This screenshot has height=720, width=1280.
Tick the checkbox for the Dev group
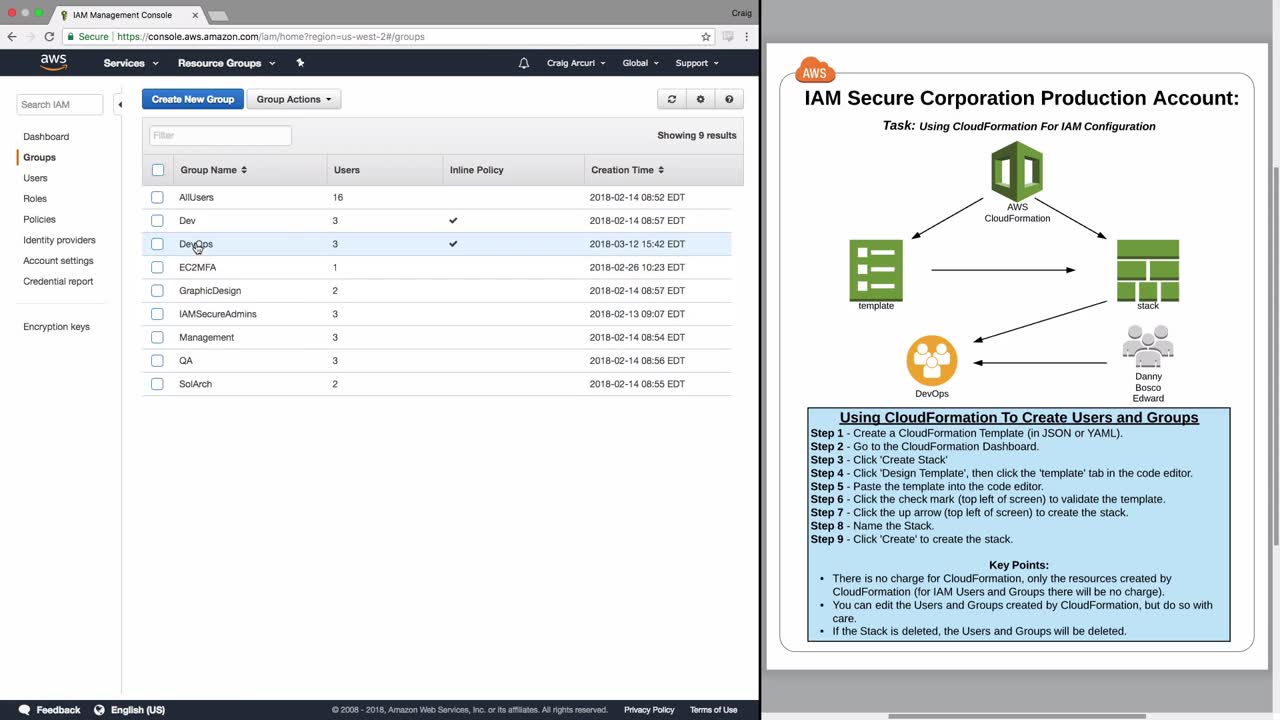(x=157, y=220)
